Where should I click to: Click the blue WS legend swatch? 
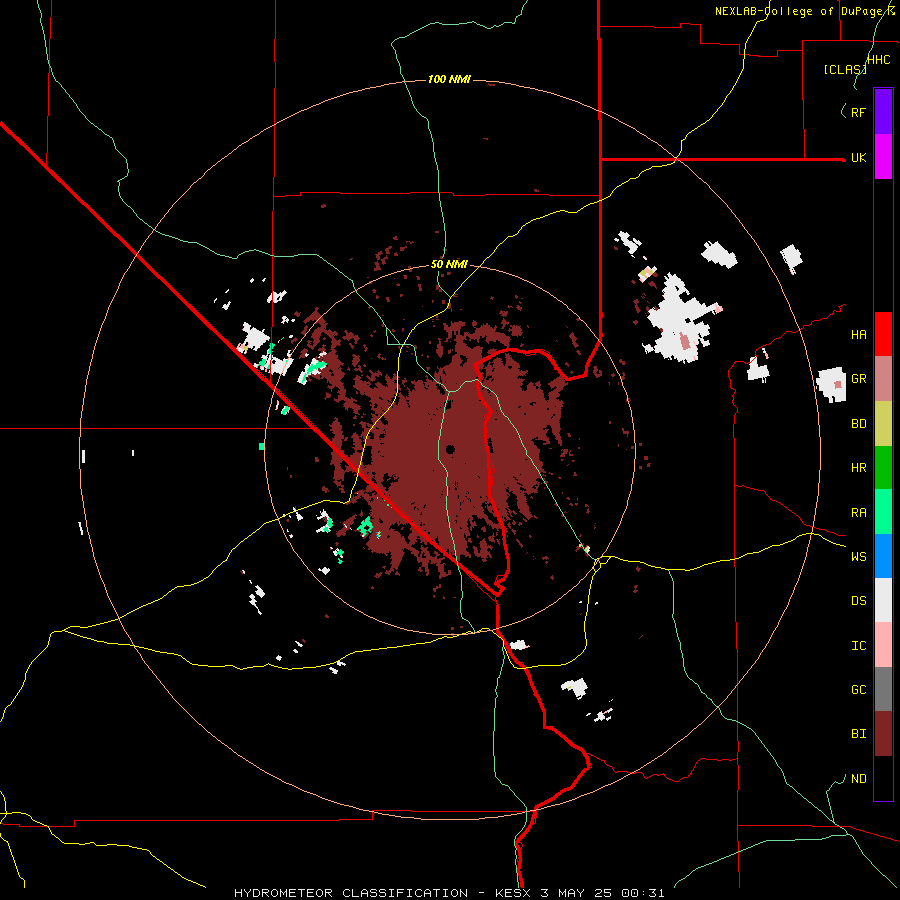(x=883, y=556)
